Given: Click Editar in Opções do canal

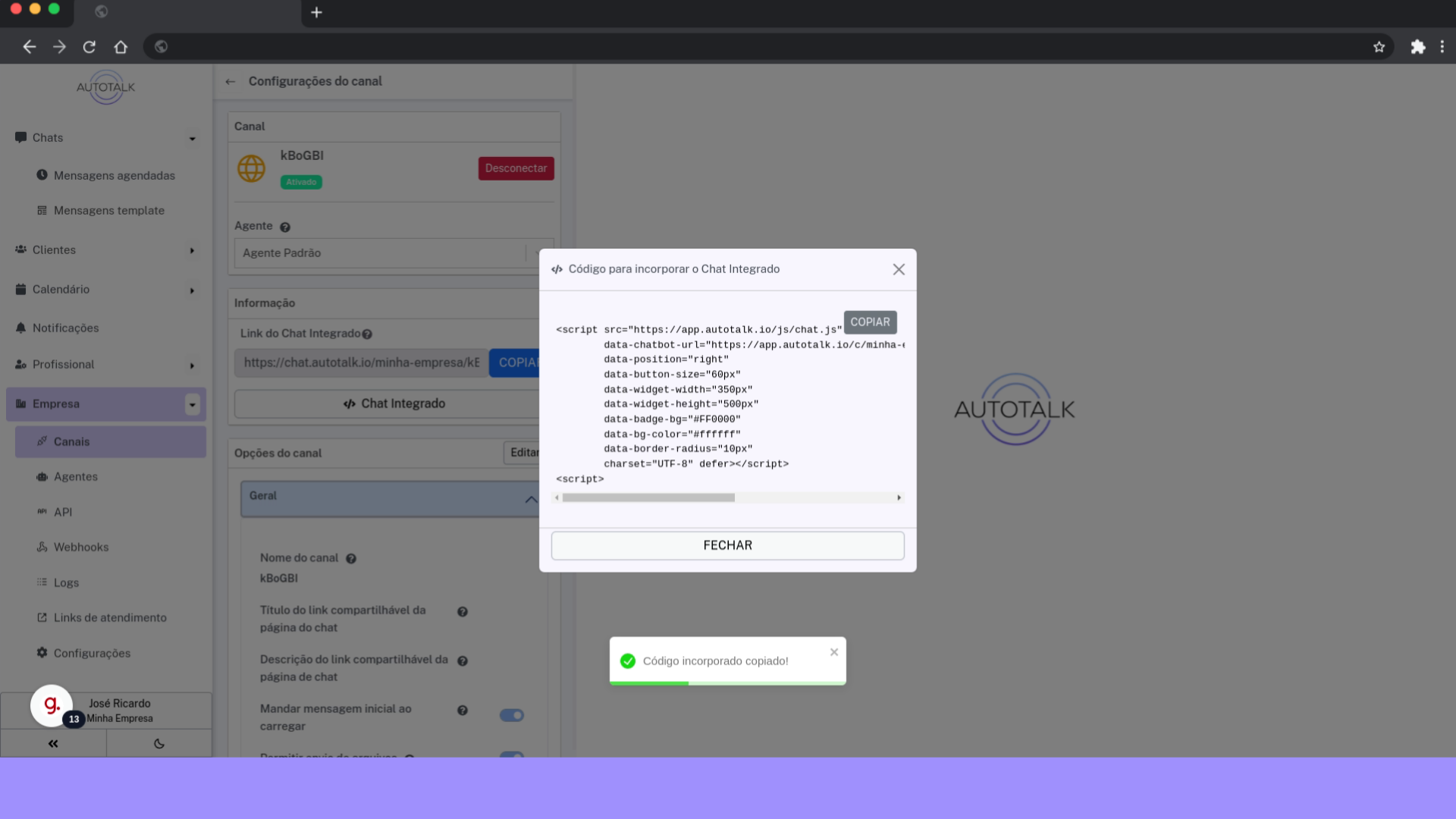Looking at the screenshot, I should [x=523, y=453].
